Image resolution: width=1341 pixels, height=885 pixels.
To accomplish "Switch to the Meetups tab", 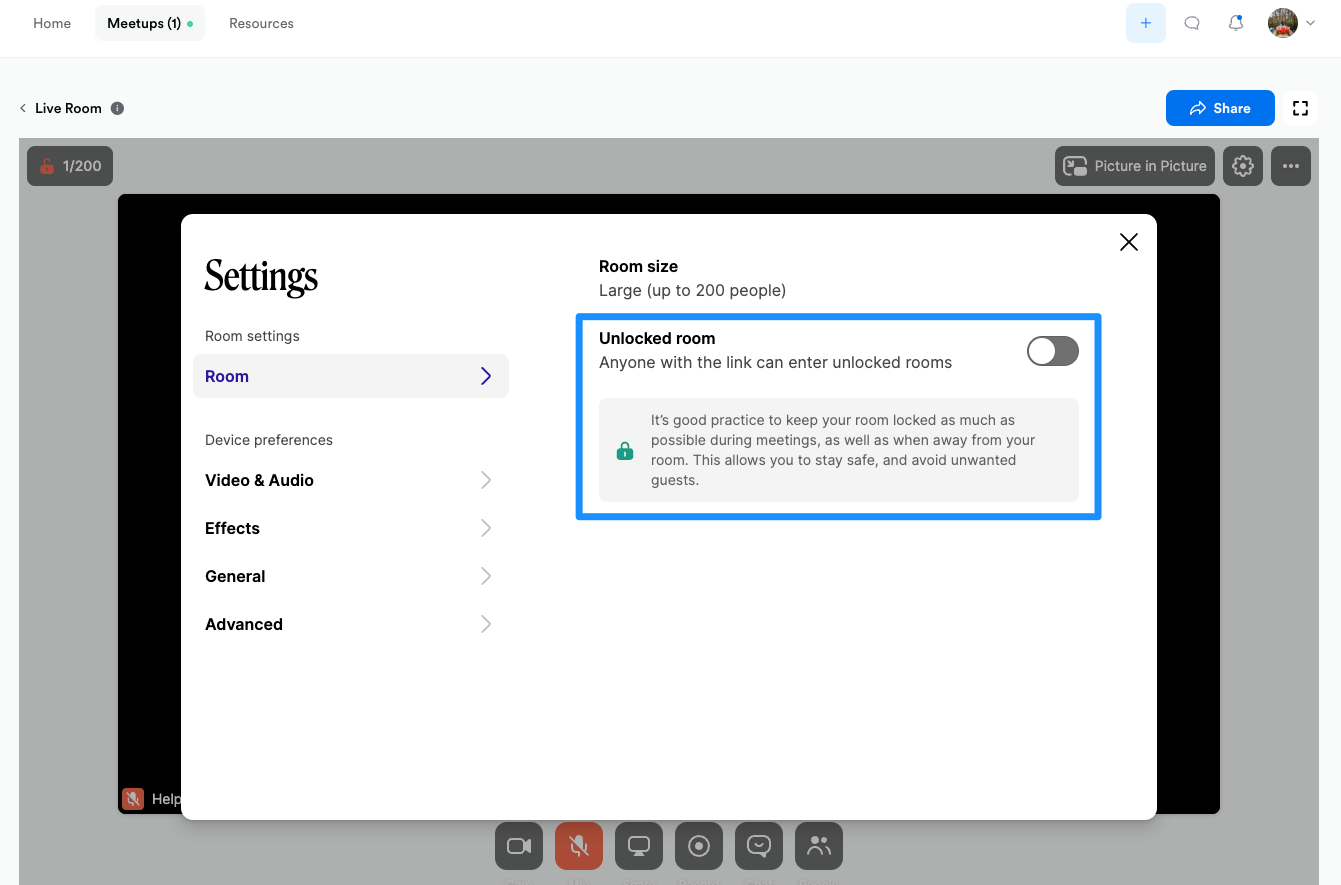I will 149,23.
